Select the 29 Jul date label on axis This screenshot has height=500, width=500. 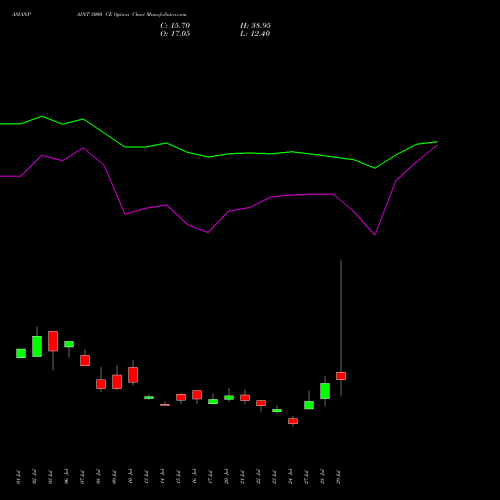(338, 477)
